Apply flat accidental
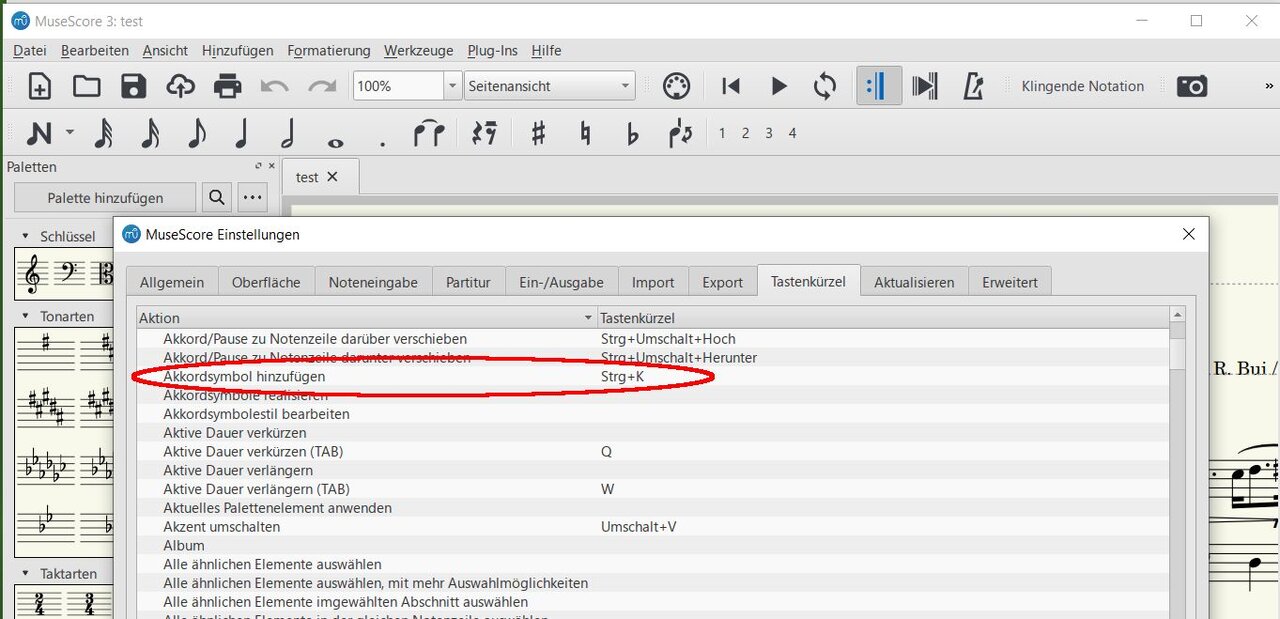Screen dimensions: 1280x619 (632, 133)
